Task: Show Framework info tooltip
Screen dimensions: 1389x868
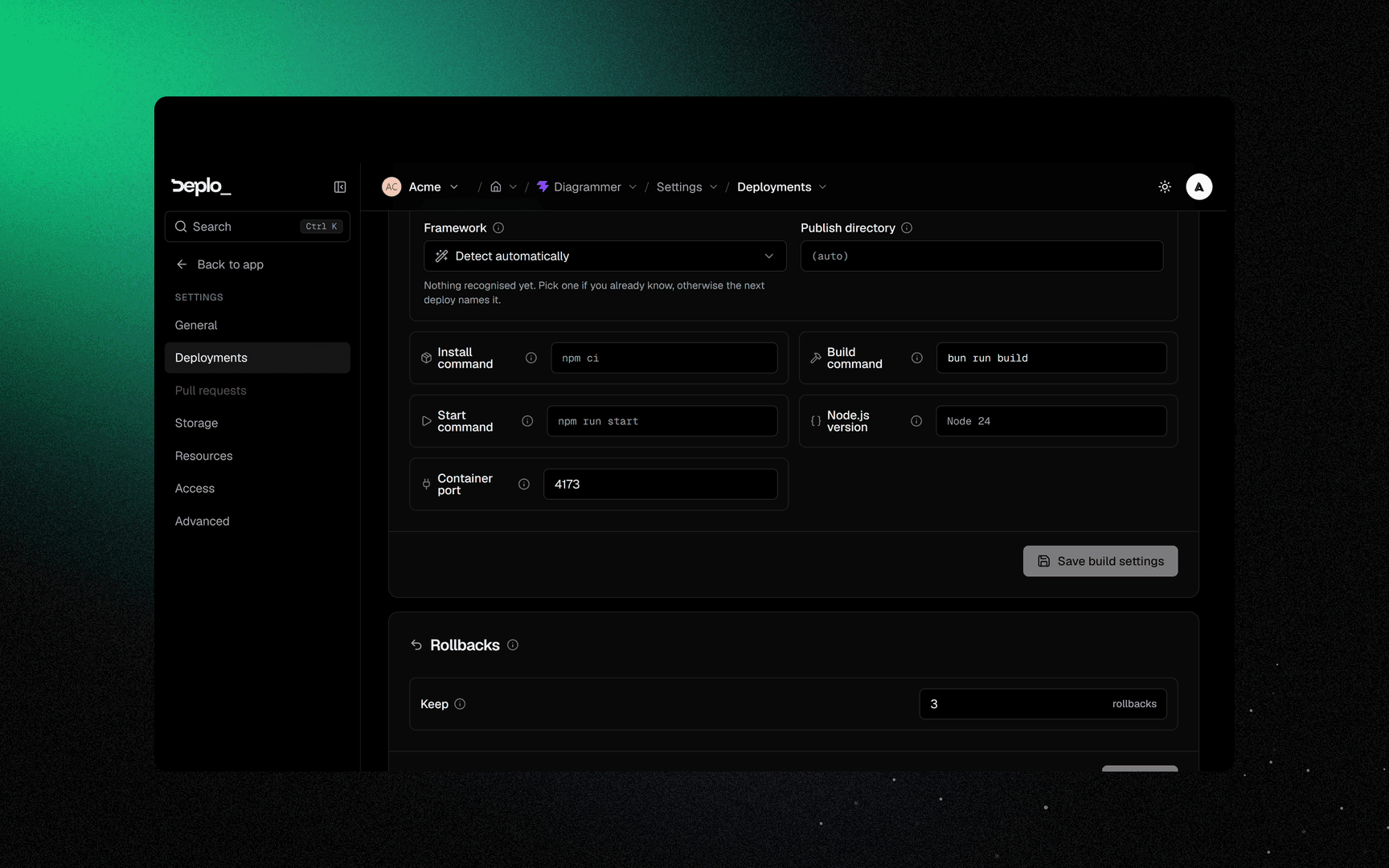Action: [x=498, y=227]
